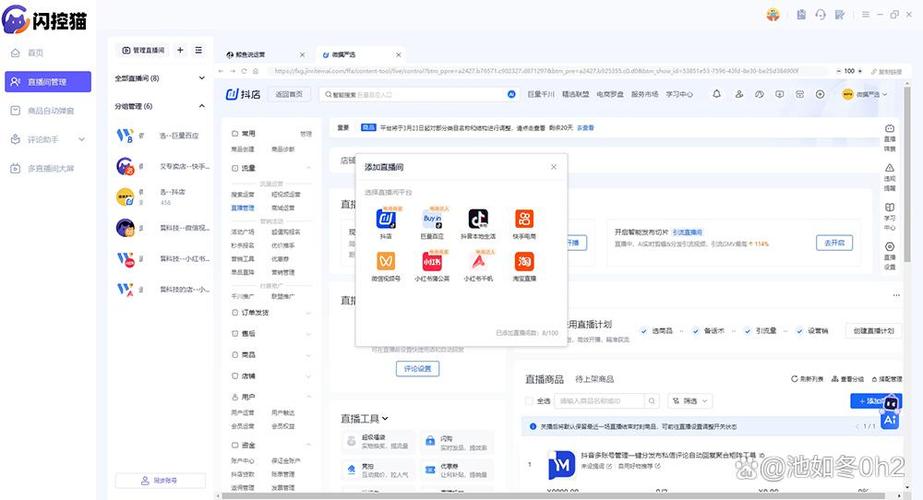Select the 微信视频号 live room entry
923x500 pixels.
(162, 227)
